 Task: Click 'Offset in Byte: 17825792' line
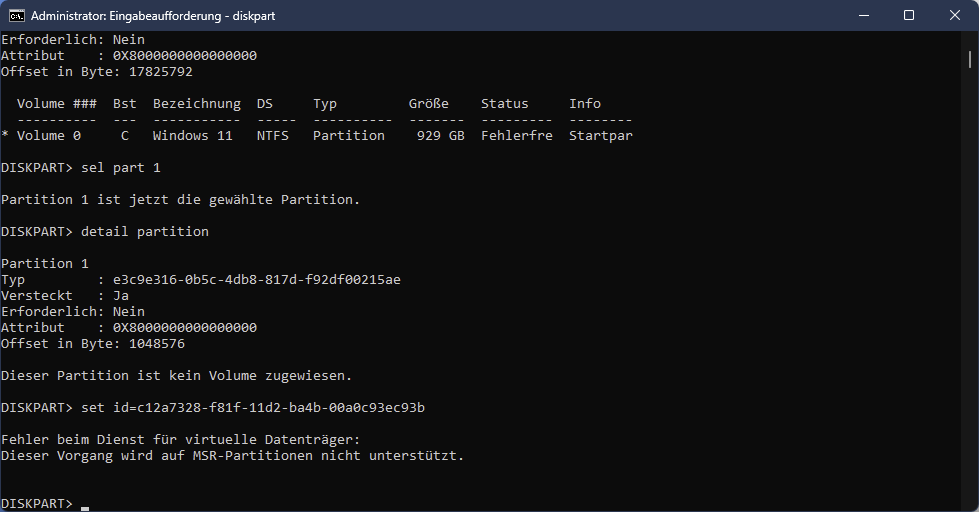97,72
